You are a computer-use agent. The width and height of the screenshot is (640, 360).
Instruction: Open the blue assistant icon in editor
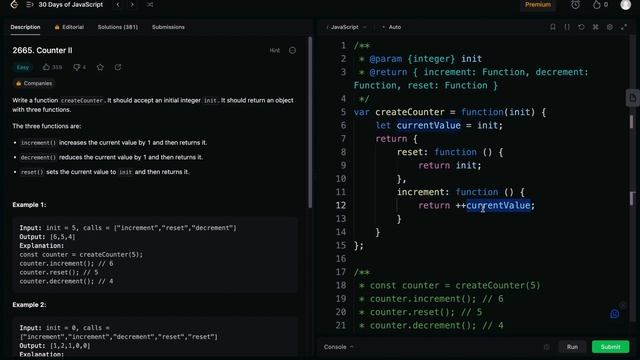[614, 314]
